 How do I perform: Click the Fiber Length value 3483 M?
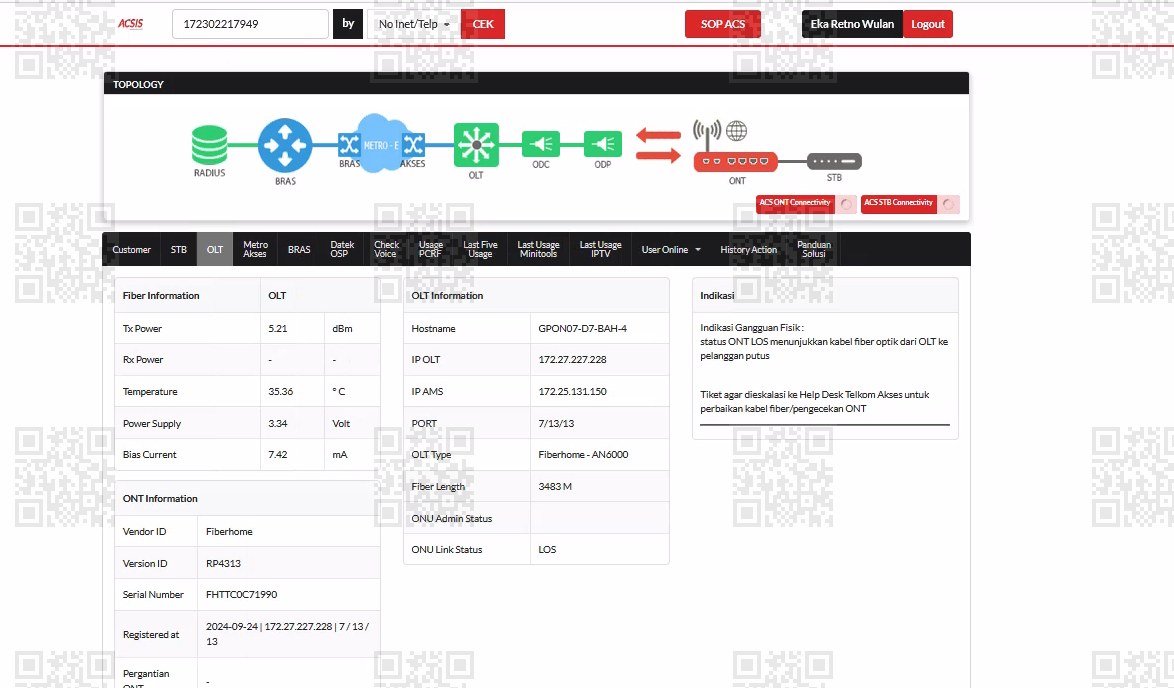pos(555,487)
